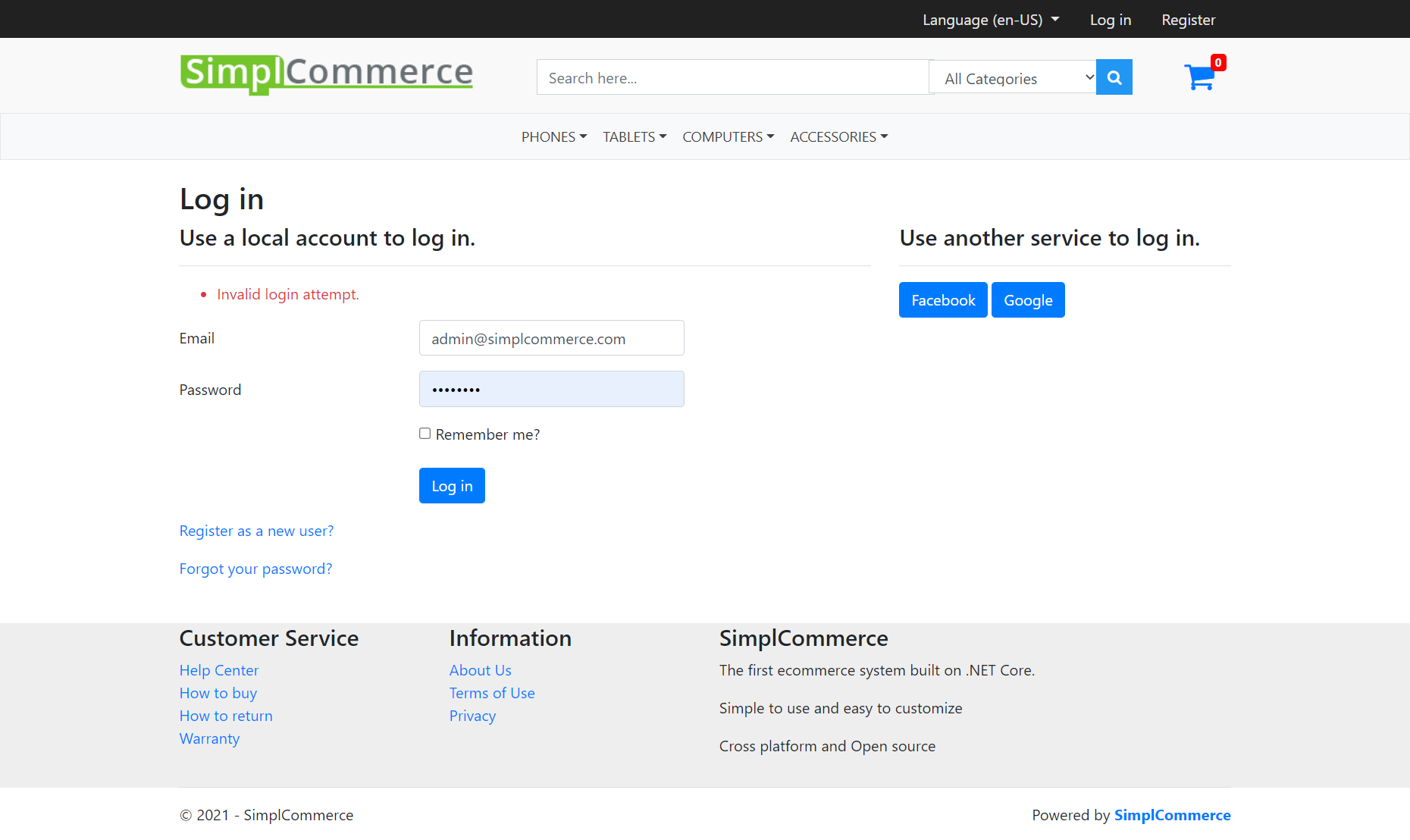The image size is (1410, 840).
Task: Open About Us footer link
Action: pyautogui.click(x=481, y=671)
